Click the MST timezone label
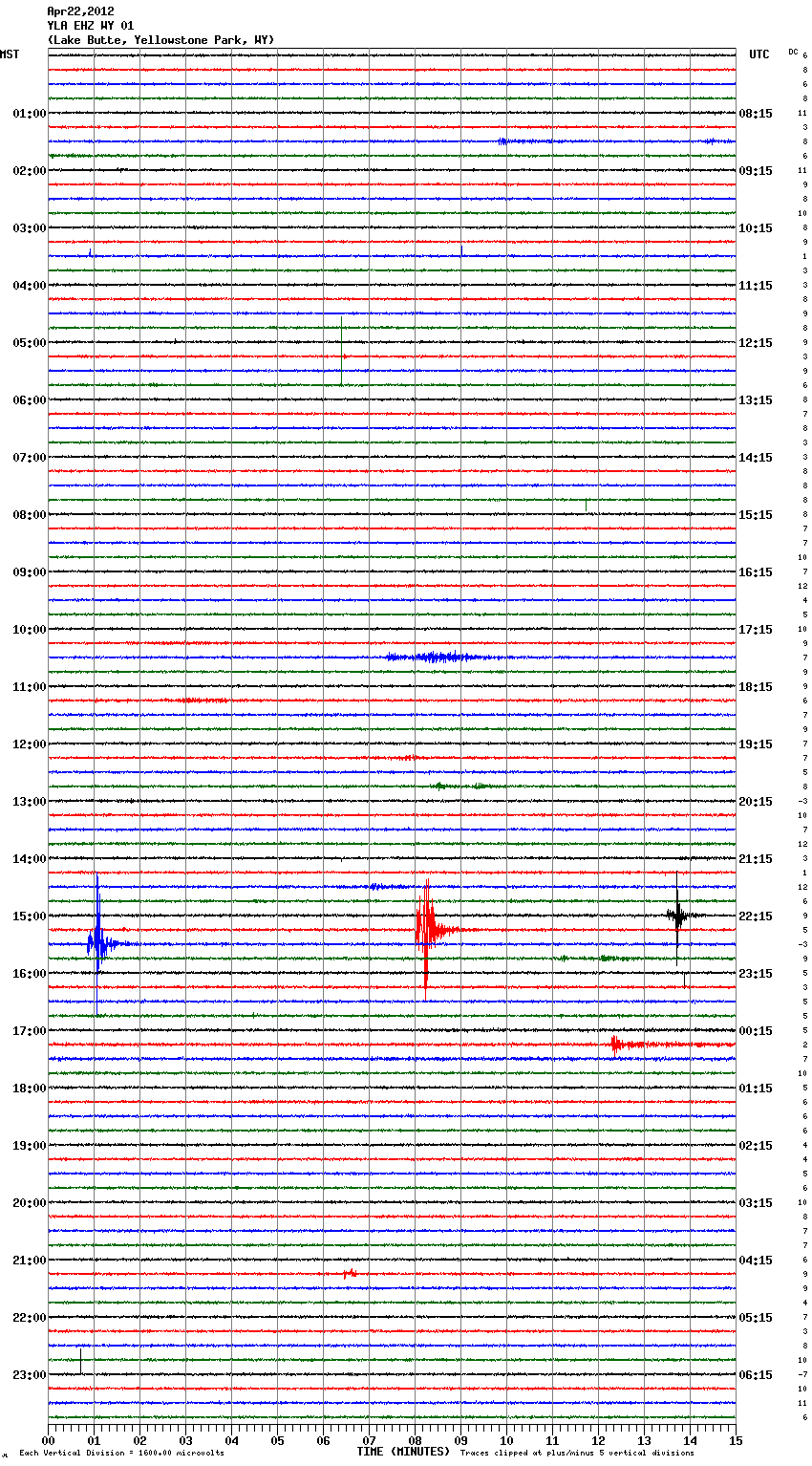Image resolution: width=812 pixels, height=1466 pixels. click(x=10, y=54)
